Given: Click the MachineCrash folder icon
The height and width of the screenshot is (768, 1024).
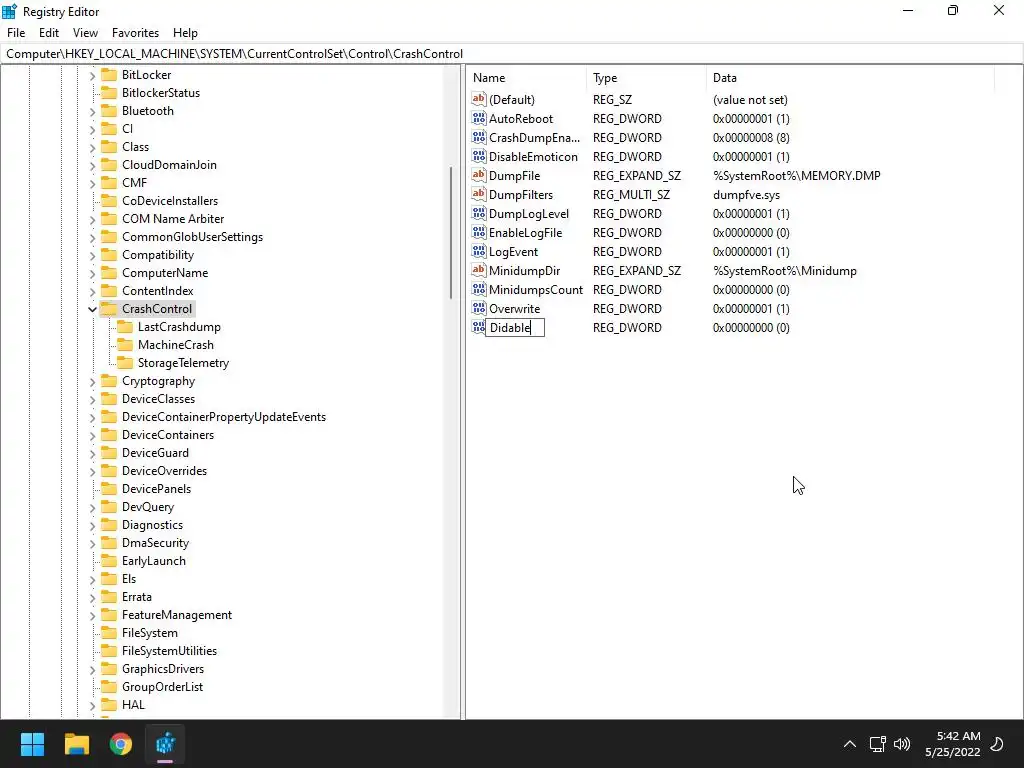Looking at the screenshot, I should point(125,344).
